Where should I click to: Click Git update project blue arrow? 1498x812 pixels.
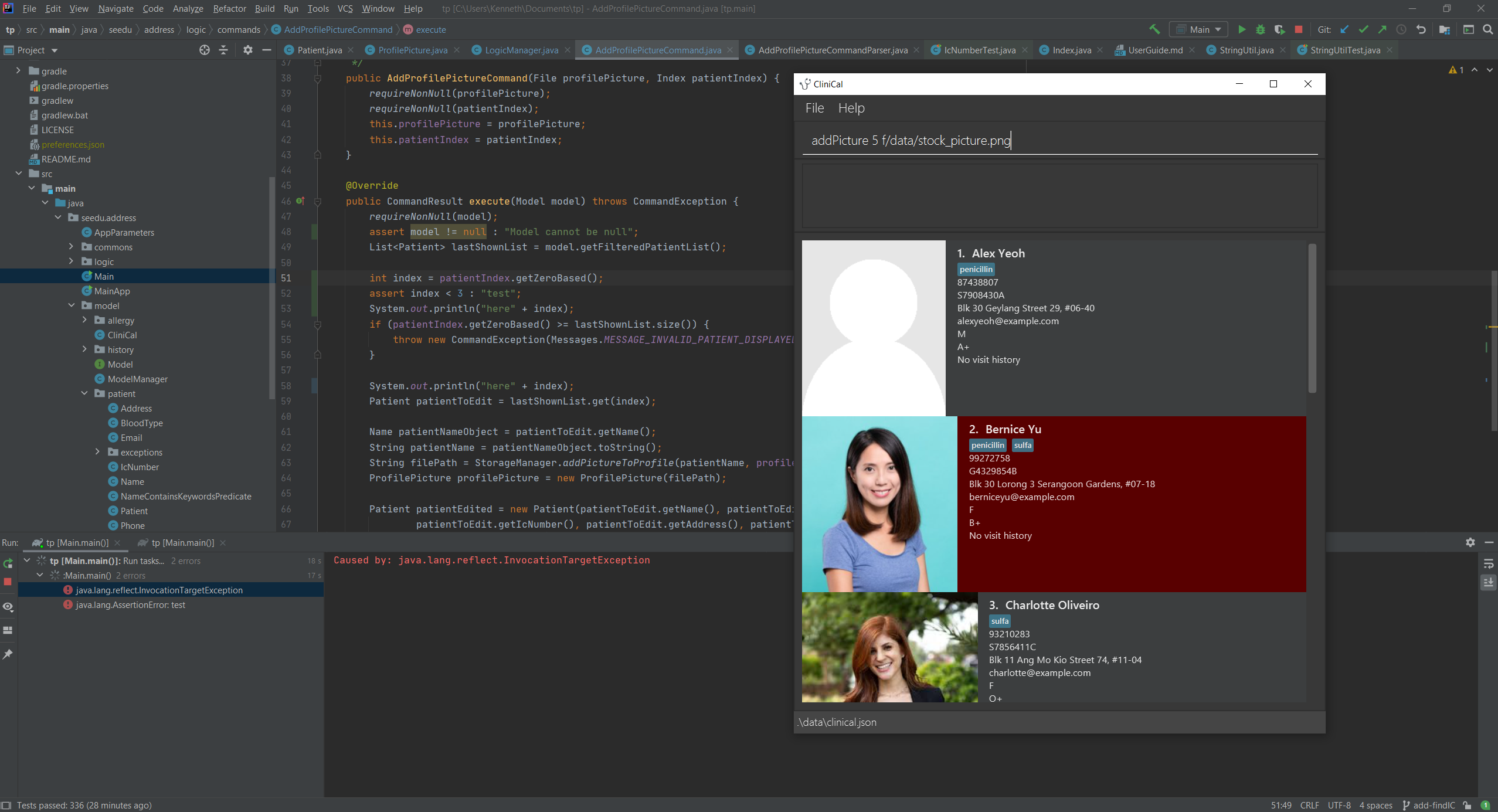[x=1344, y=29]
